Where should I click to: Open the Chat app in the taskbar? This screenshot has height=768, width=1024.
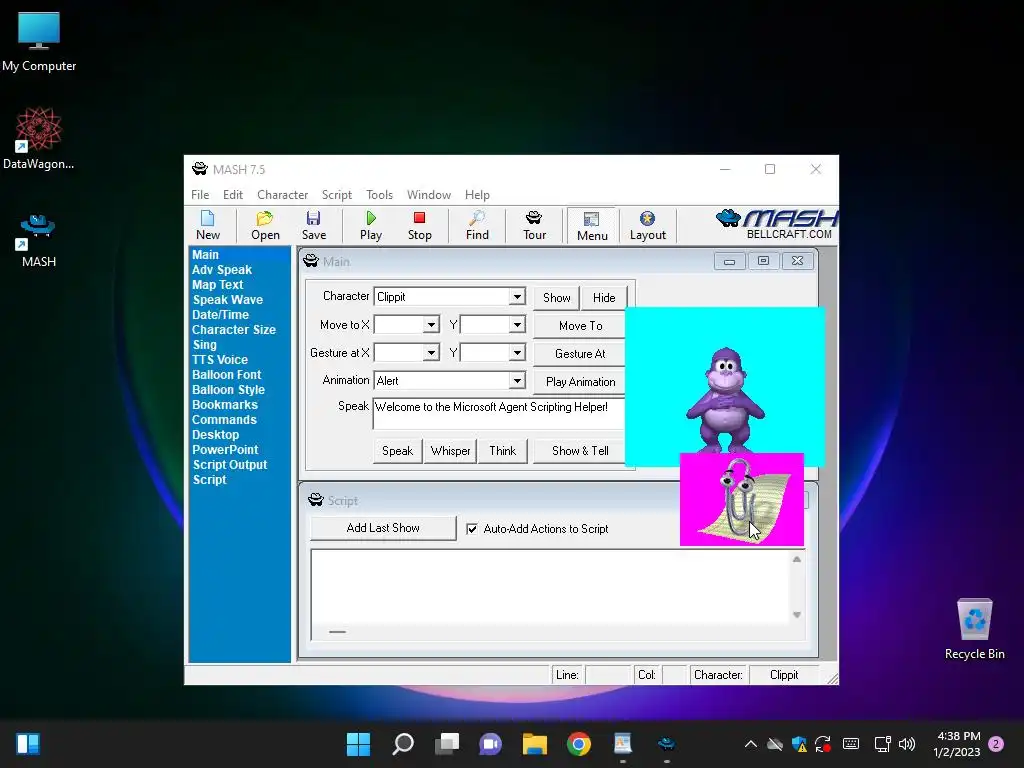[x=490, y=744]
